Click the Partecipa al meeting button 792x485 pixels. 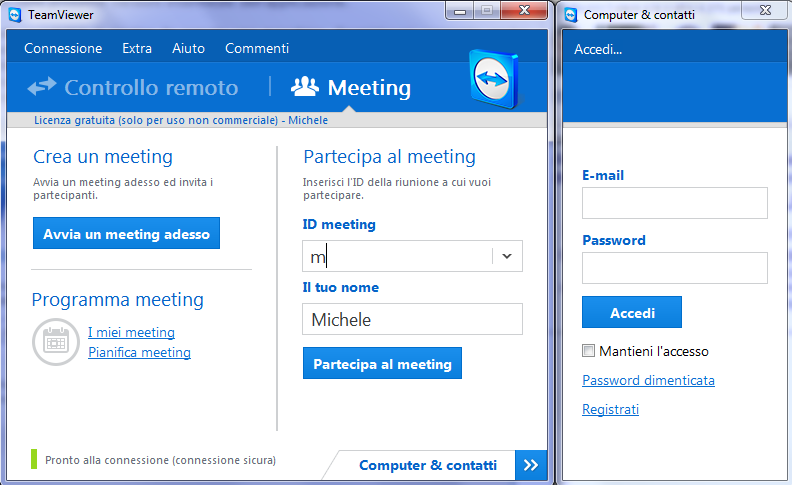382,363
